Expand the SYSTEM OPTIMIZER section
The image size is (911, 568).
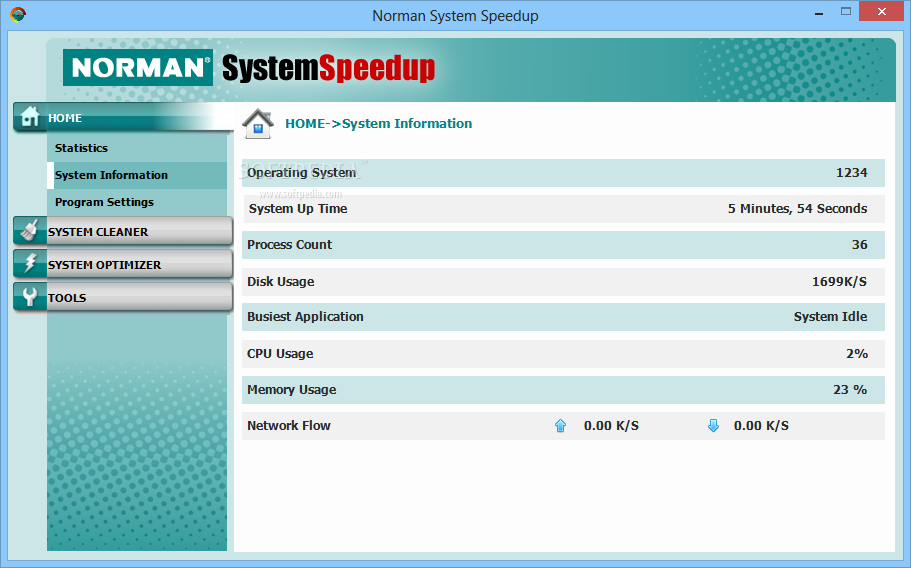[x=123, y=264]
